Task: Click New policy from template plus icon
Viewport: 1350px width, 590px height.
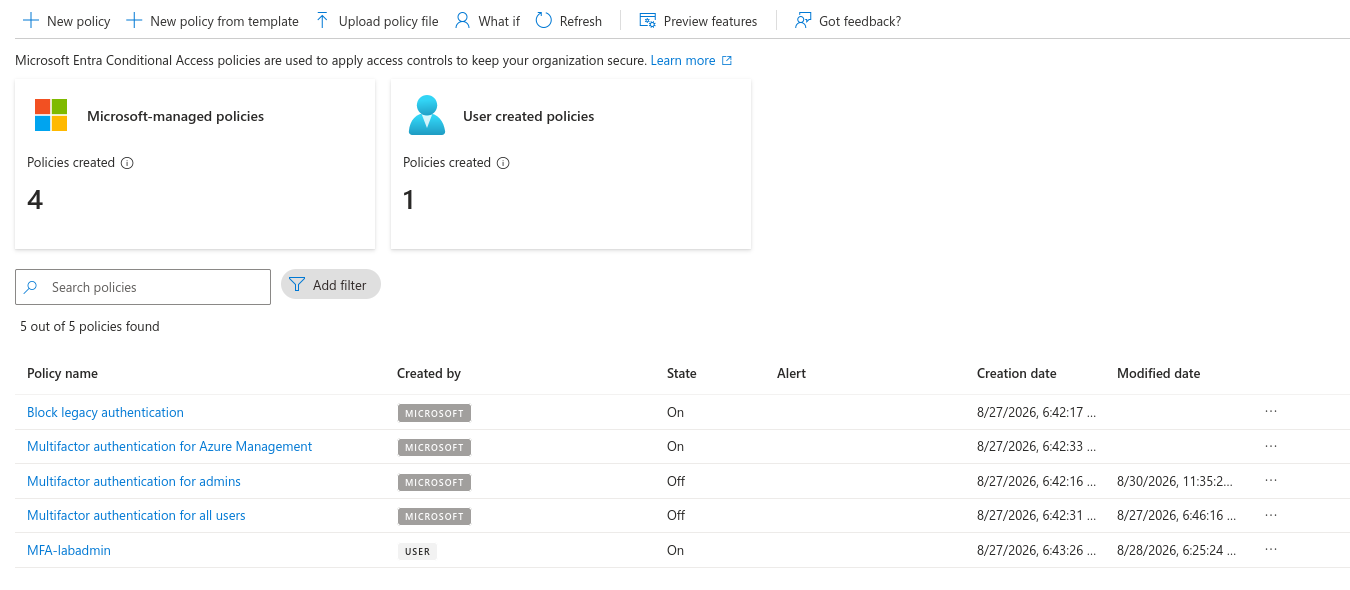Action: (x=134, y=21)
